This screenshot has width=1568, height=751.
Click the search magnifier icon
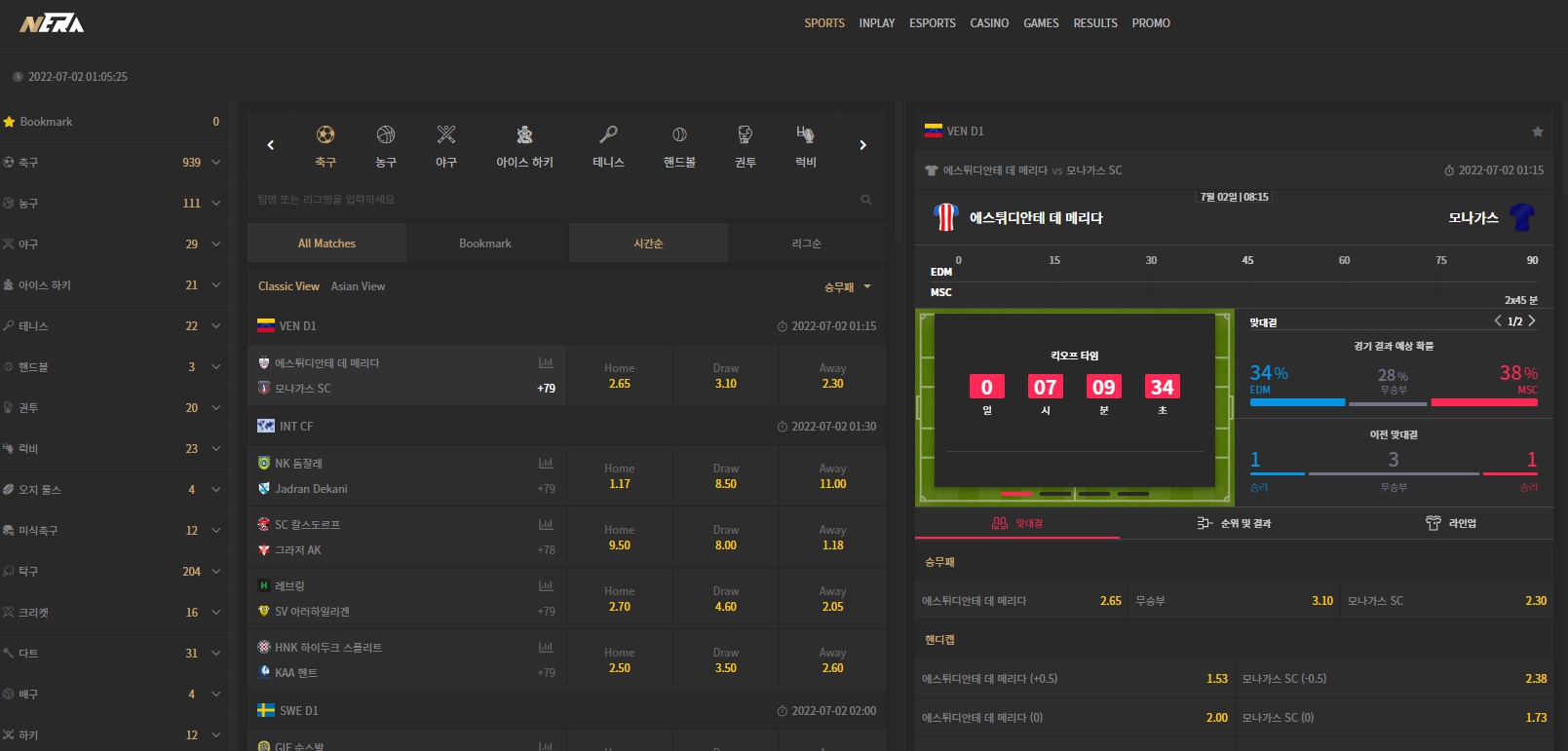click(x=865, y=200)
